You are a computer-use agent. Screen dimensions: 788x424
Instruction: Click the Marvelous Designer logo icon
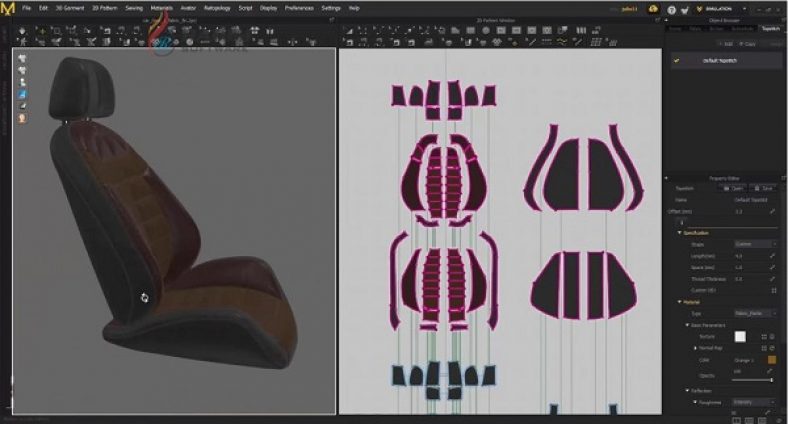[8, 8]
